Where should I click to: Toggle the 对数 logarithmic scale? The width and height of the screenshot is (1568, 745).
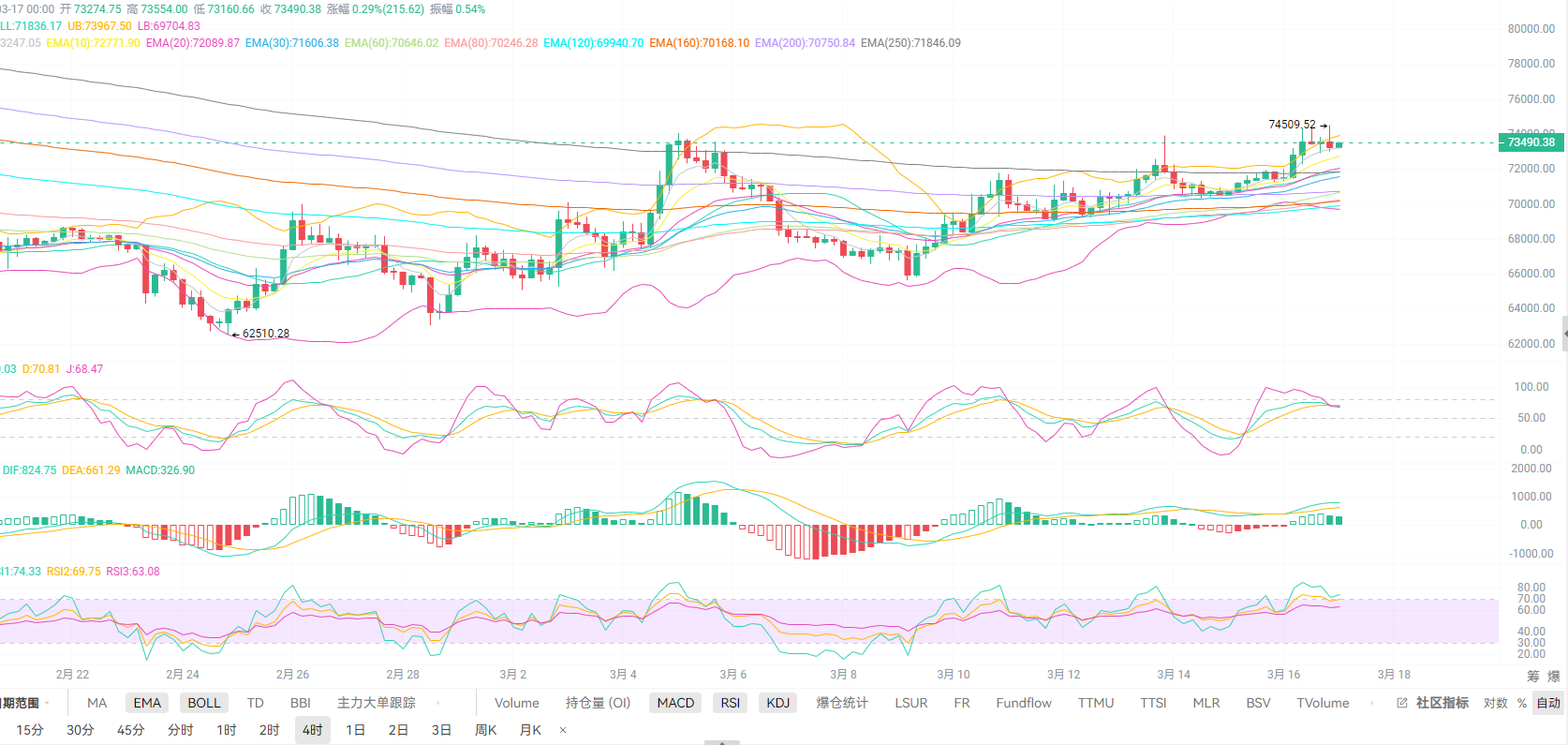(x=1495, y=703)
